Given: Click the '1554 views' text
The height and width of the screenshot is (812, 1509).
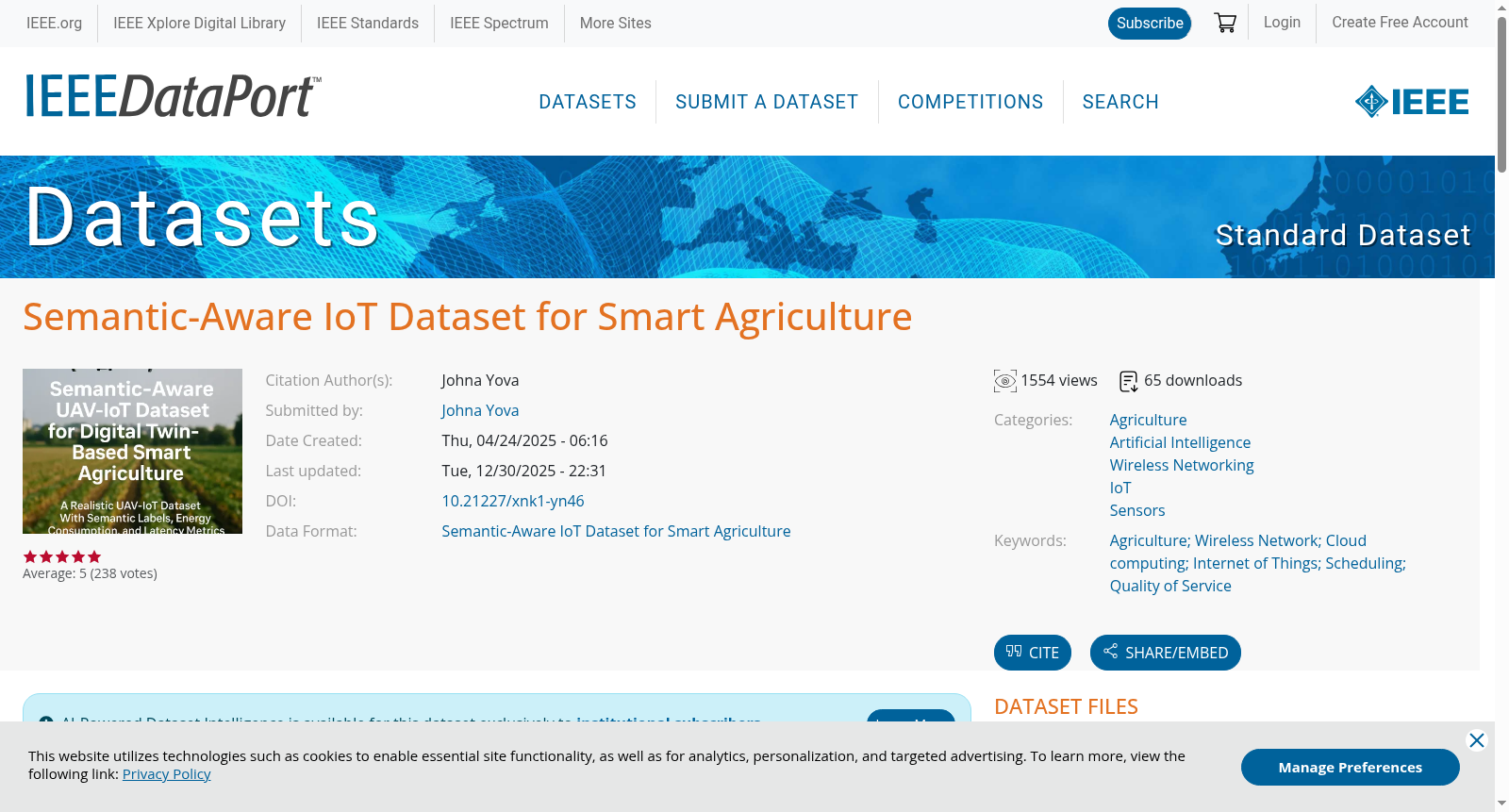Looking at the screenshot, I should (1059, 380).
